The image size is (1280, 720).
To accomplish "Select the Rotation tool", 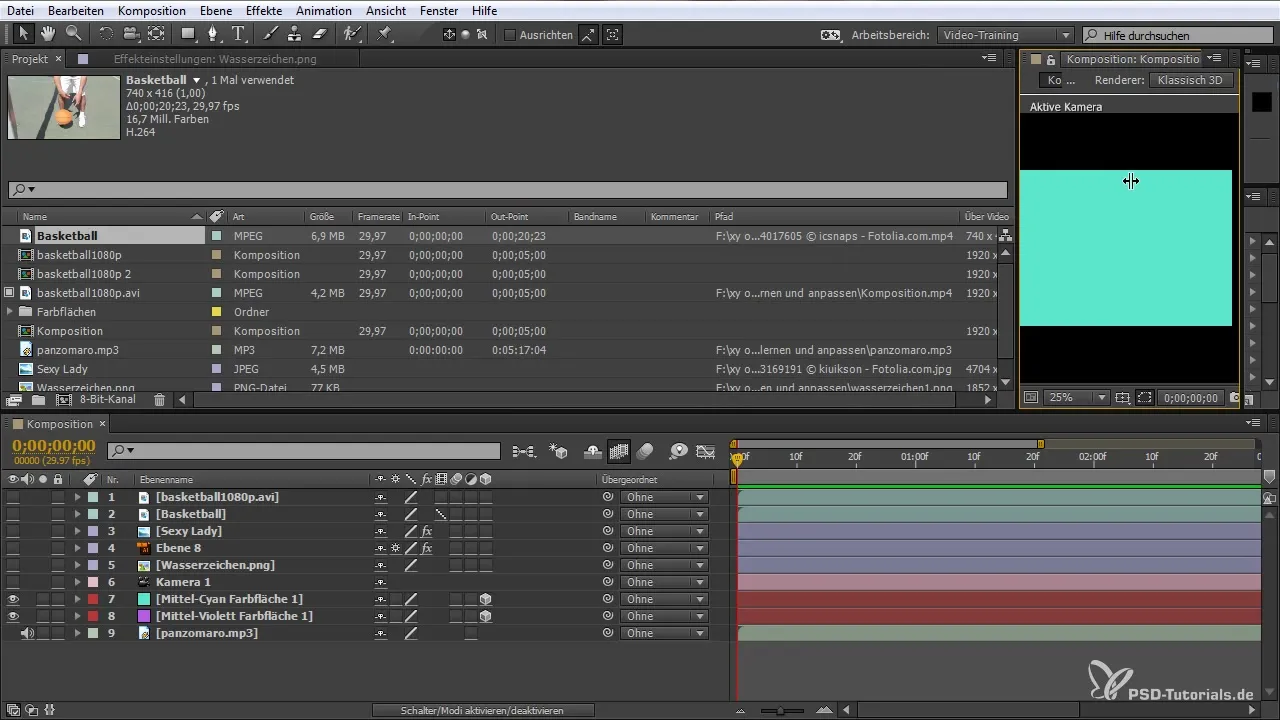I will [x=106, y=34].
